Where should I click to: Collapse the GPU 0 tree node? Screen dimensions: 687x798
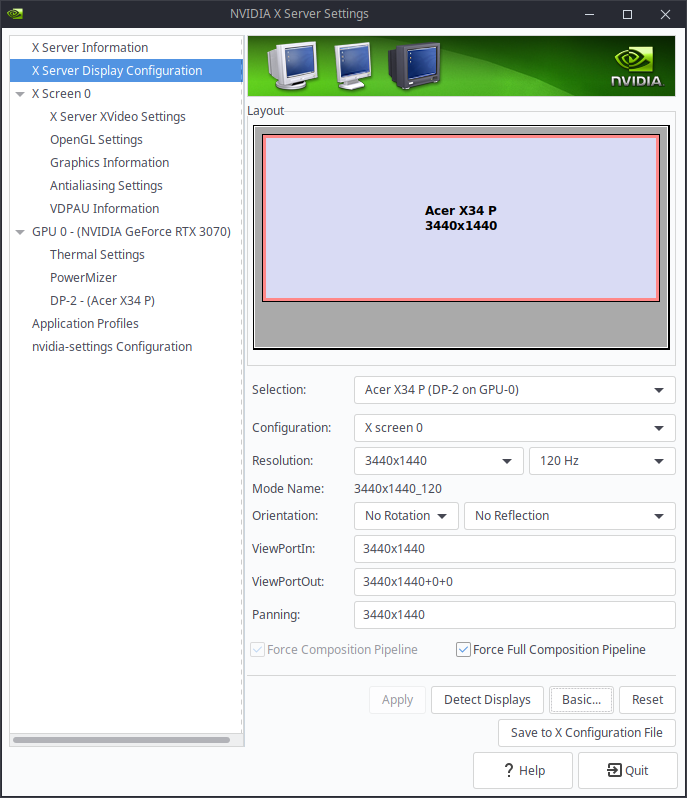tap(20, 232)
